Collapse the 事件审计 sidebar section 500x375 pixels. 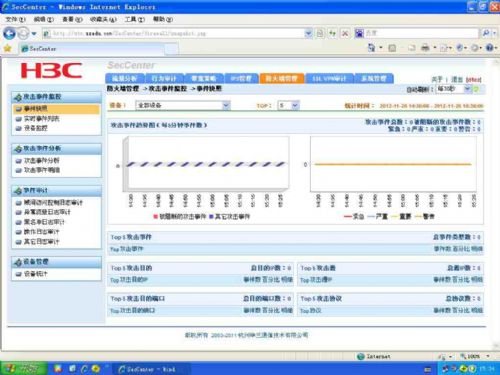click(56, 191)
